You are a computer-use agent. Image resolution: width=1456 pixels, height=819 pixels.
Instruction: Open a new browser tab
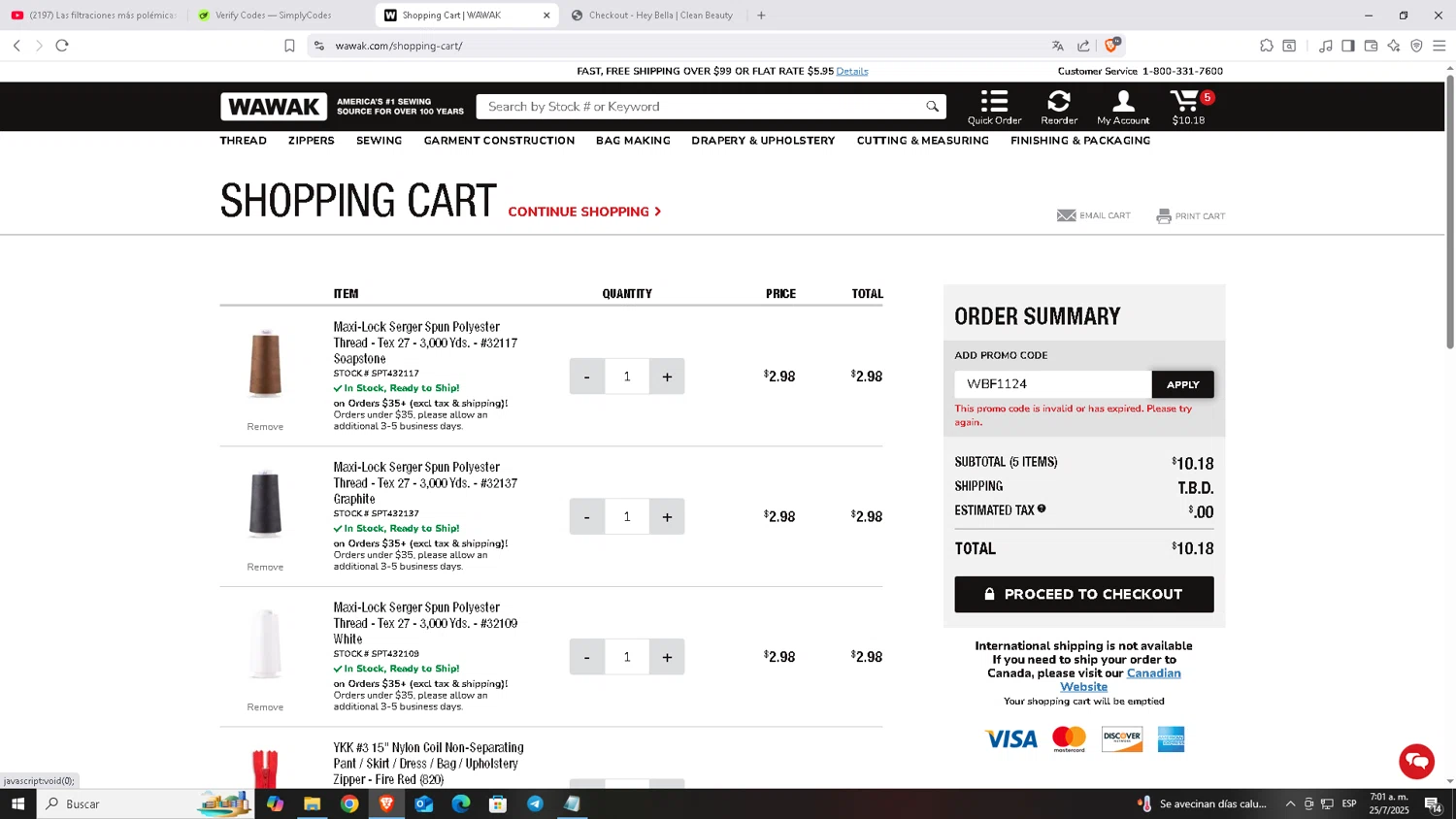coord(761,15)
